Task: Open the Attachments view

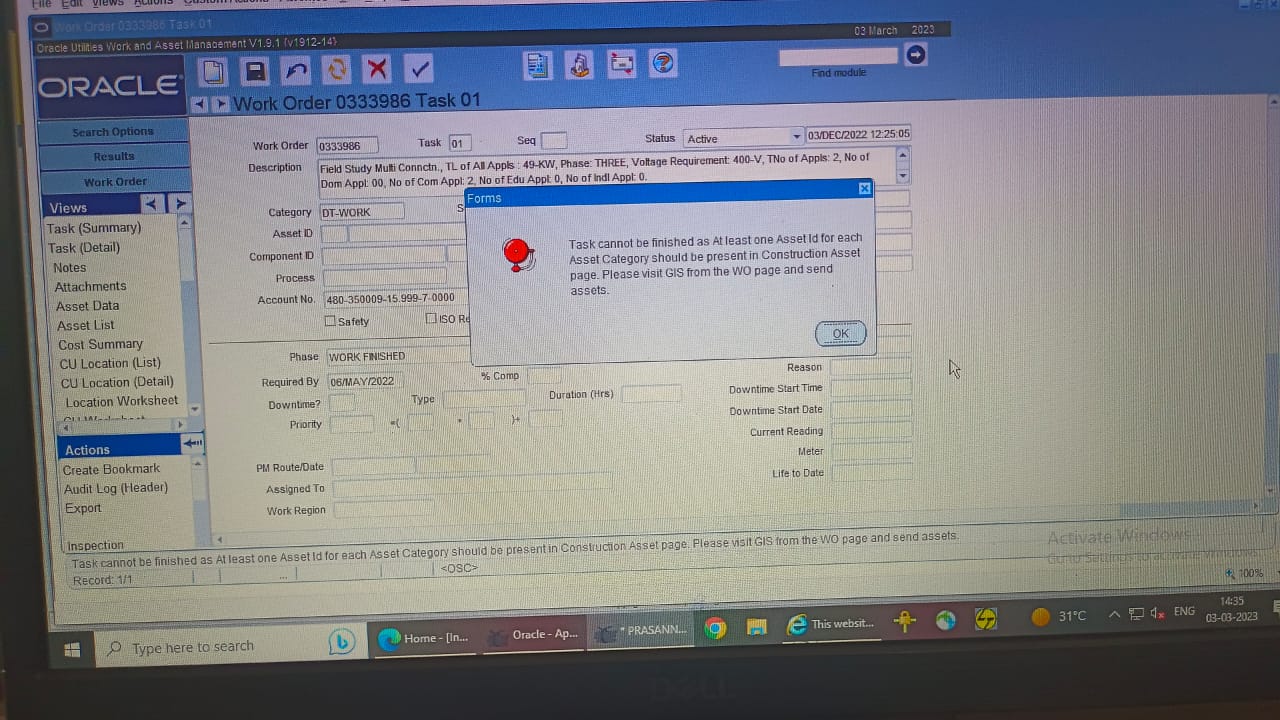Action: (x=91, y=286)
